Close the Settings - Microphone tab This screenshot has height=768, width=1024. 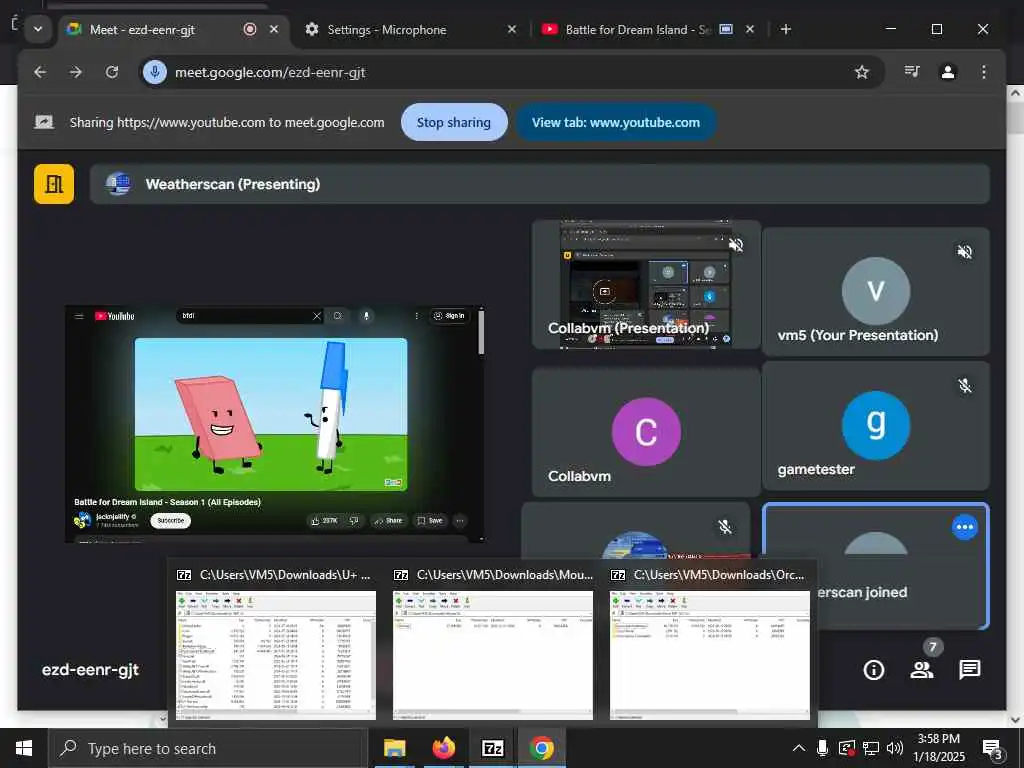point(512,29)
